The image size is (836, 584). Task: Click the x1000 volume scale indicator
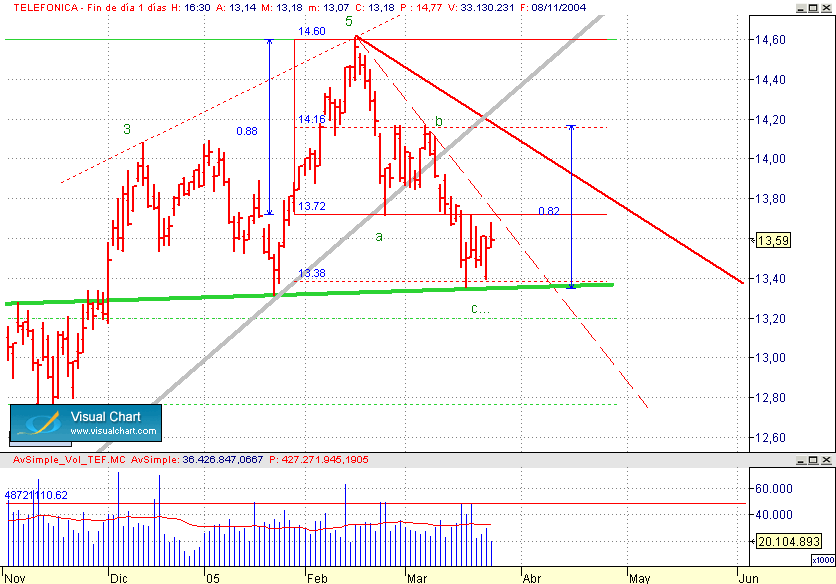(823, 560)
